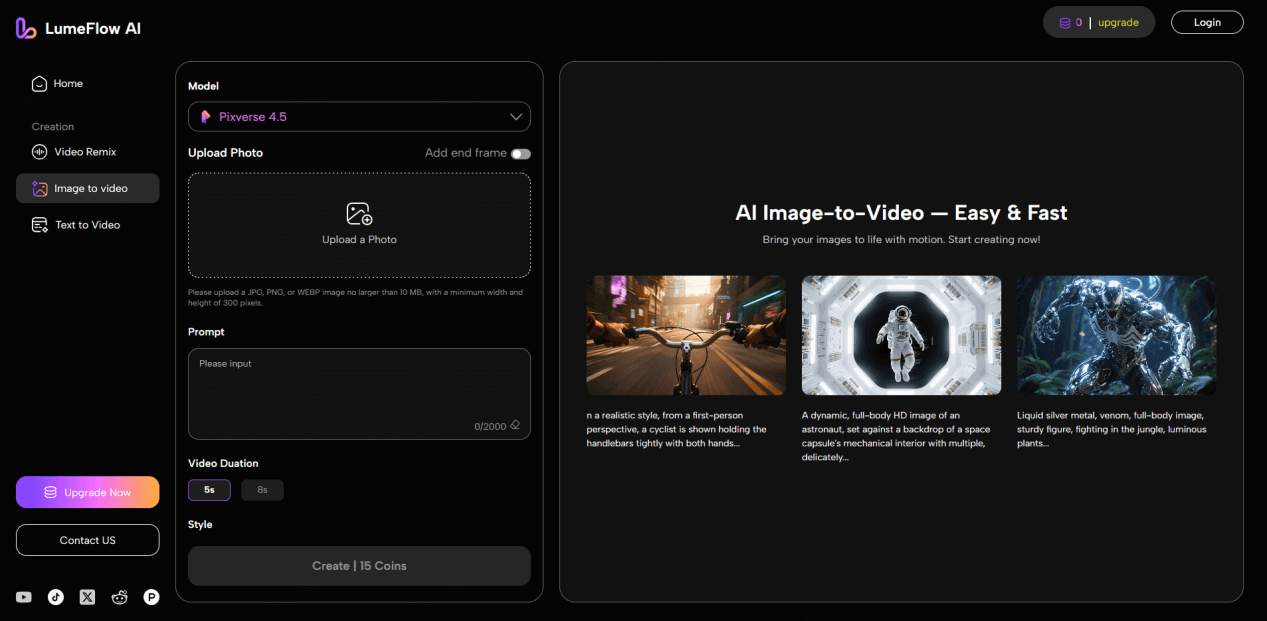Click the JPG PNG WEBP upload requirements text
The width and height of the screenshot is (1267, 621).
click(355, 298)
